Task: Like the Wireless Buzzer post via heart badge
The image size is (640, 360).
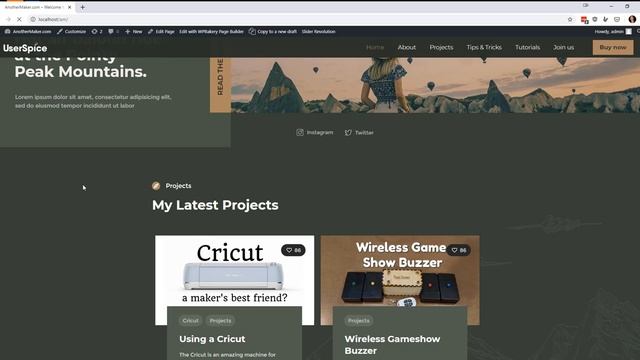Action: point(458,250)
